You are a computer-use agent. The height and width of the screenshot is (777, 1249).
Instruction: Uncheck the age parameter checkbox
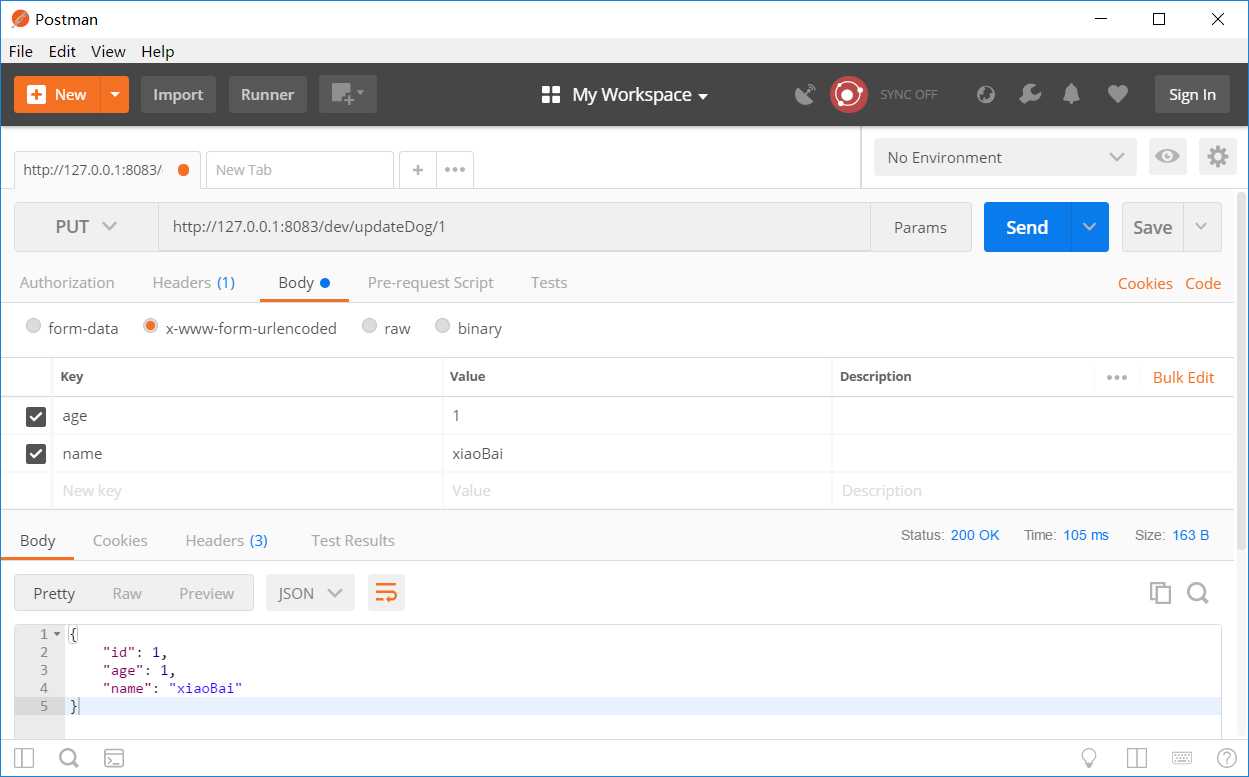coord(36,416)
